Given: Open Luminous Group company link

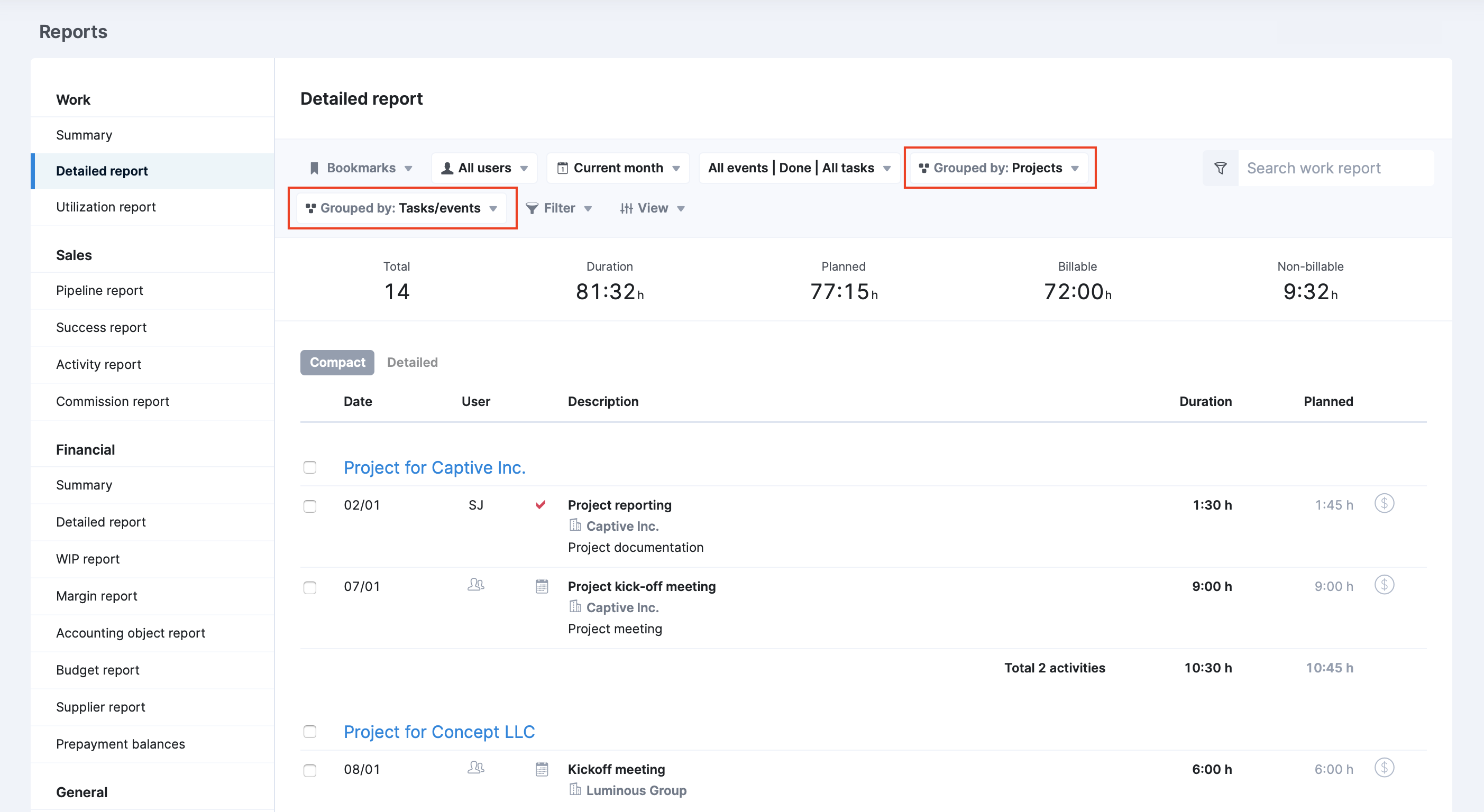Looking at the screenshot, I should coord(636,790).
